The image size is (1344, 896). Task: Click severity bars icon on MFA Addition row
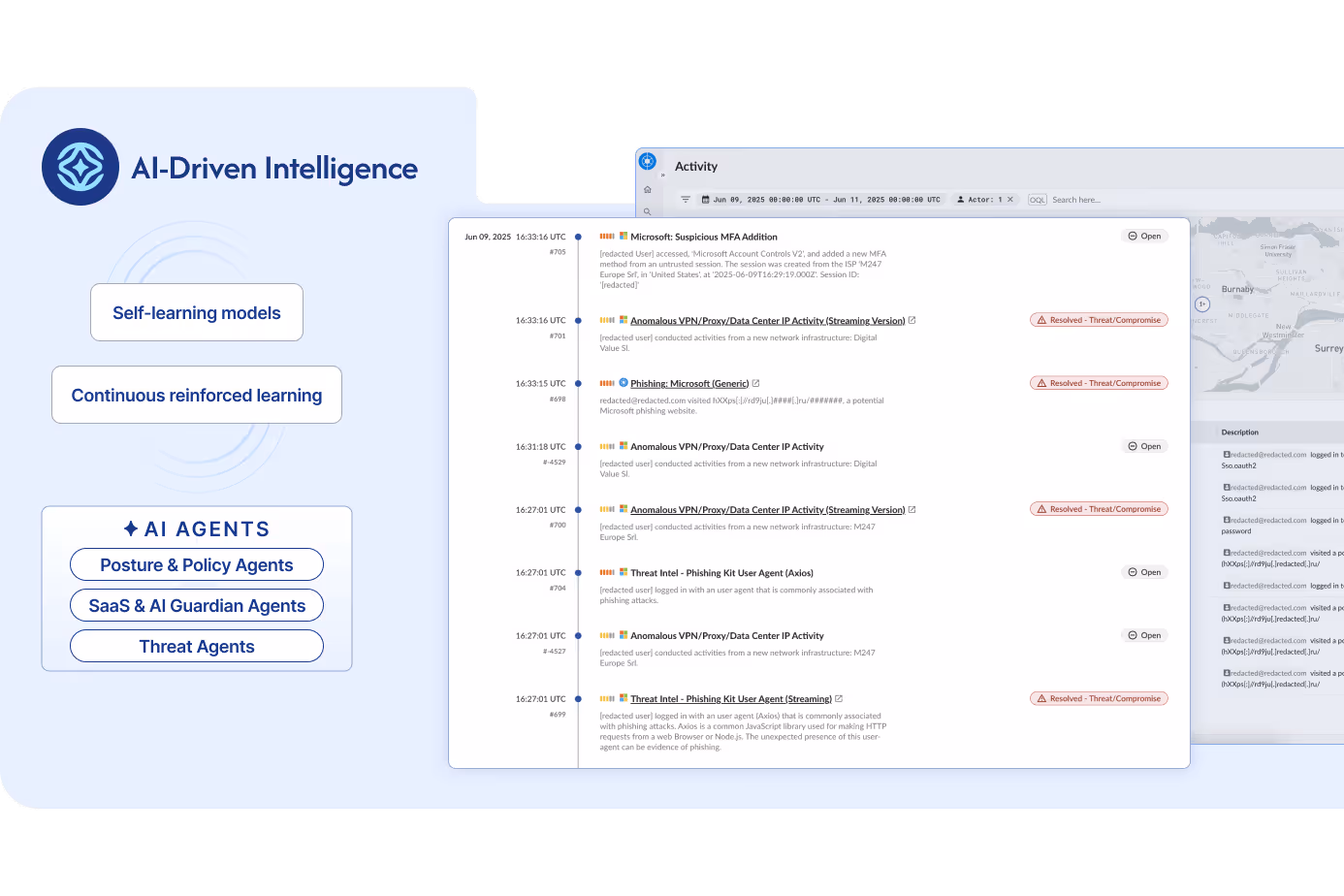point(607,236)
